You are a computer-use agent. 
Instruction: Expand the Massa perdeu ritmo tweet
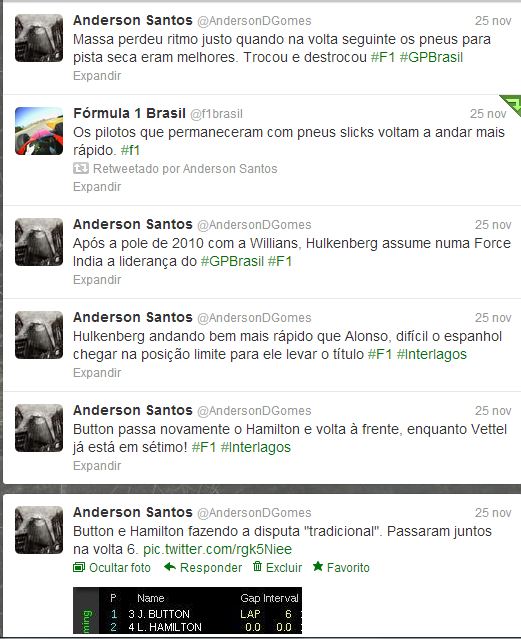pyautogui.click(x=97, y=76)
